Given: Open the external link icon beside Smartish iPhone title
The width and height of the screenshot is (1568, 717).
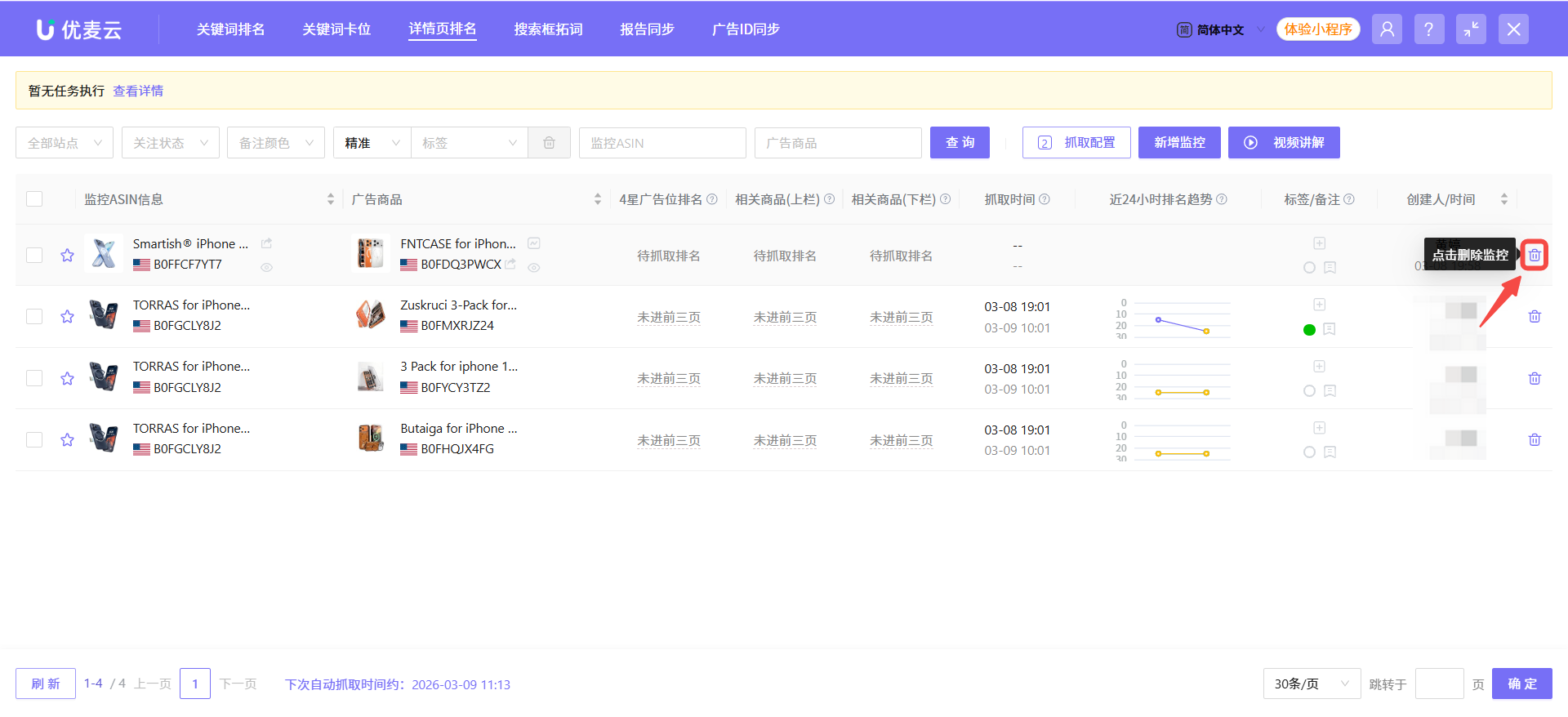Looking at the screenshot, I should pos(266,243).
